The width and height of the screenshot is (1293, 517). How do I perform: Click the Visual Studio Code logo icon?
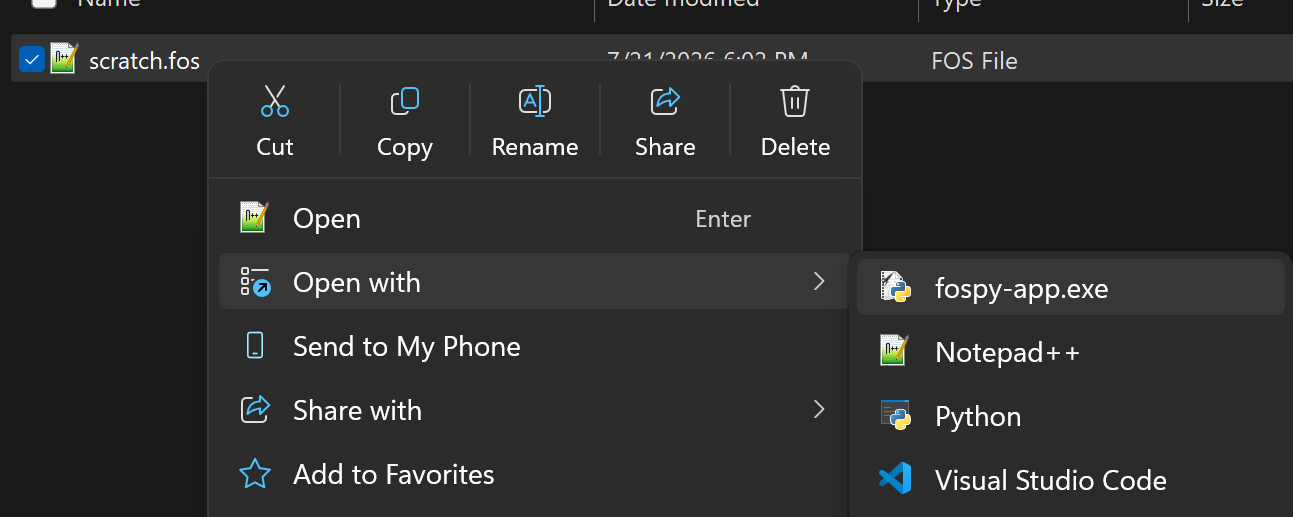point(895,479)
